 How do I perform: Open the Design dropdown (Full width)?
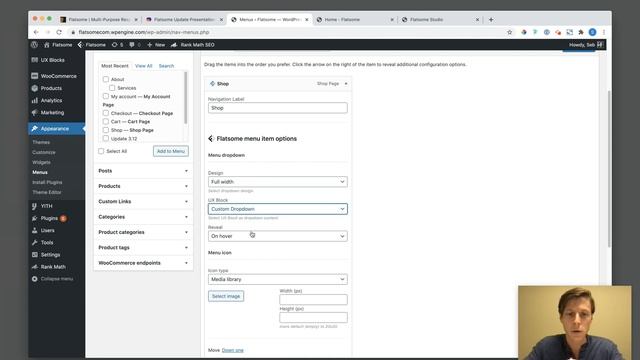[278, 182]
